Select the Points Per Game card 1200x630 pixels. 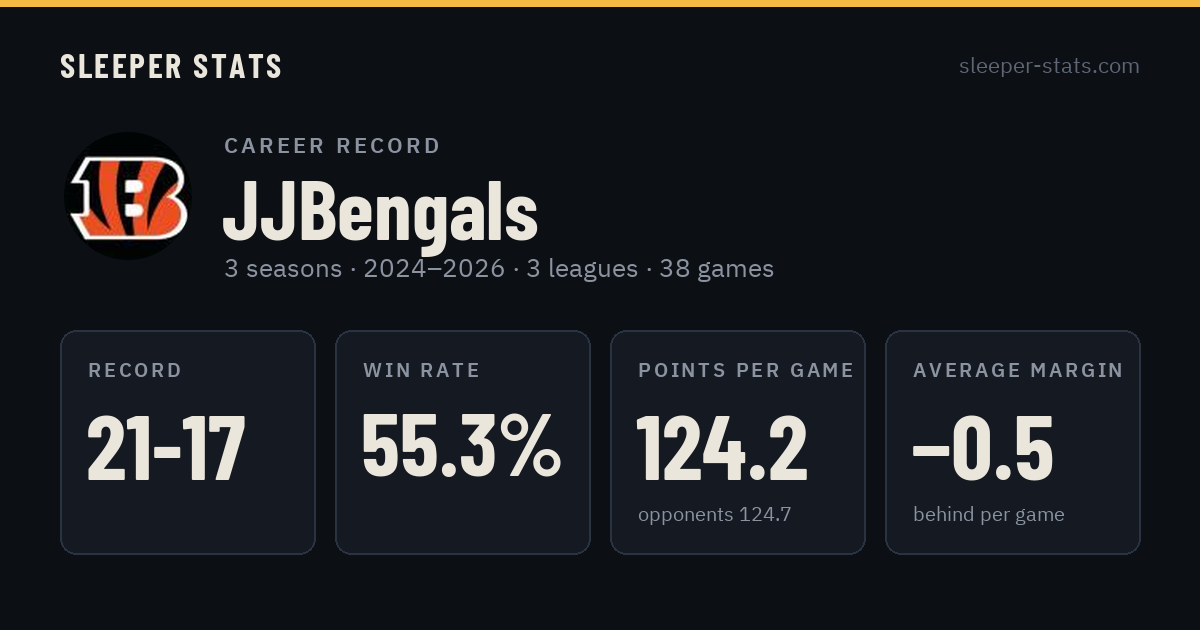tap(738, 442)
